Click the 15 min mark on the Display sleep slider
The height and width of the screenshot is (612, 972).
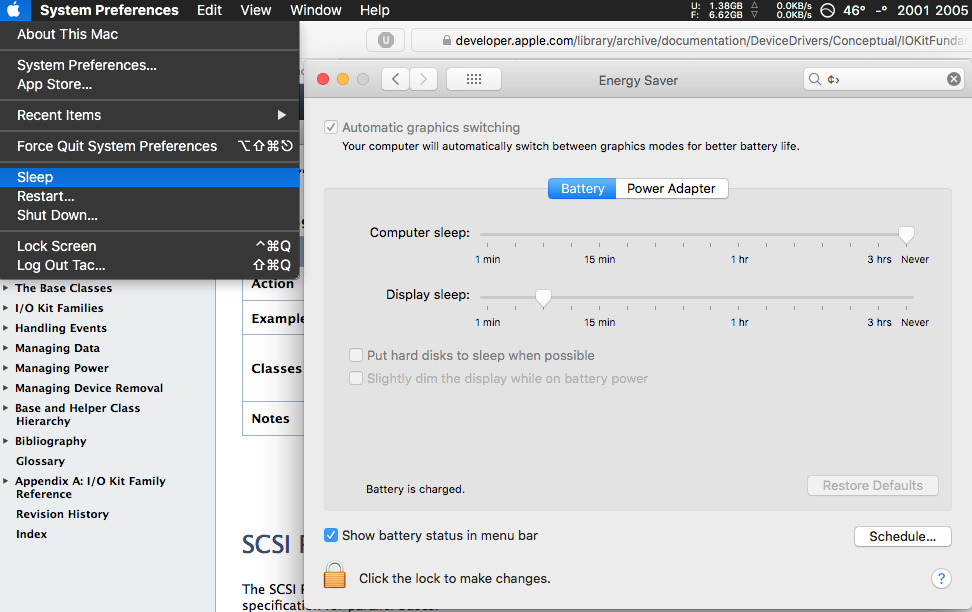coord(599,308)
